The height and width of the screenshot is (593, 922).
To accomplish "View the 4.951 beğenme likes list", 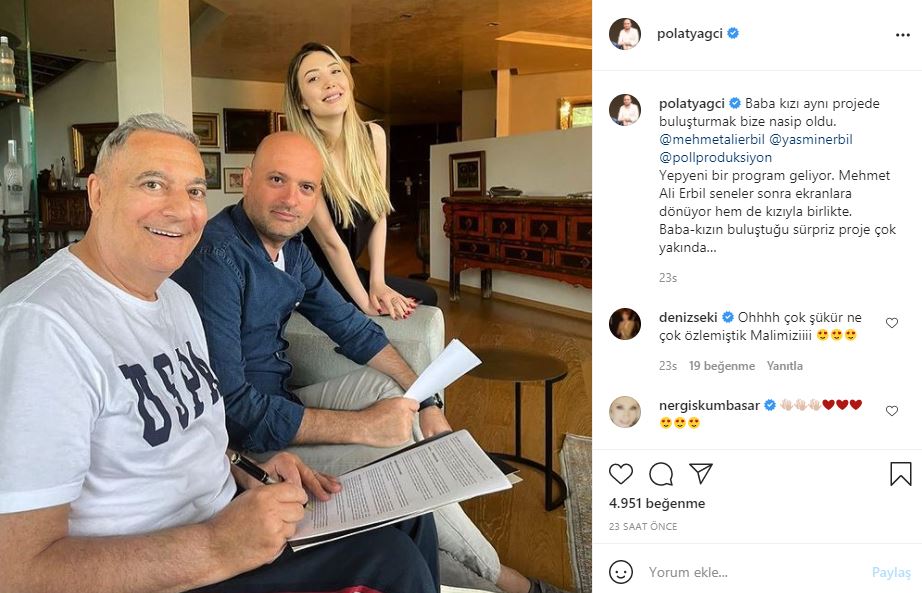I will [x=657, y=504].
